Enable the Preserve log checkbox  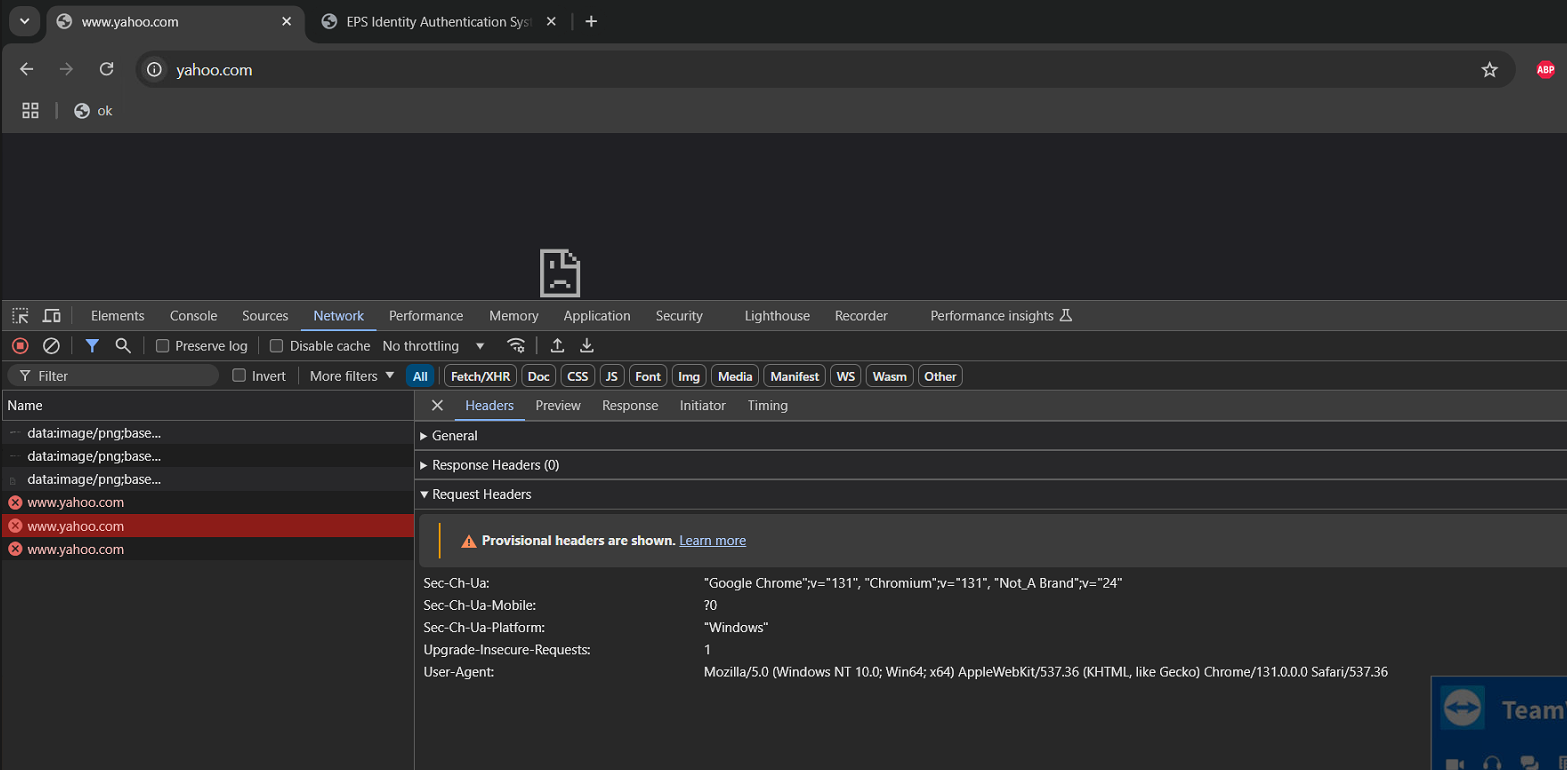(x=163, y=346)
